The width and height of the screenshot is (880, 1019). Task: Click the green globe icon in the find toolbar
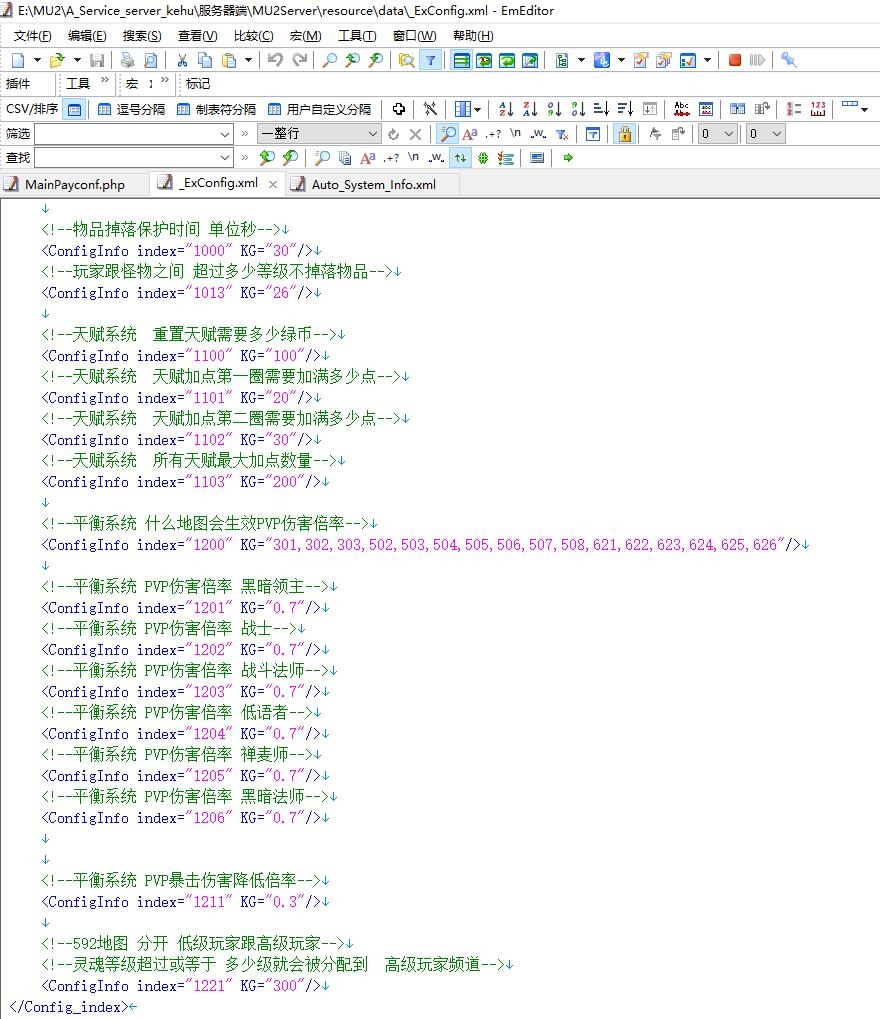(x=483, y=158)
